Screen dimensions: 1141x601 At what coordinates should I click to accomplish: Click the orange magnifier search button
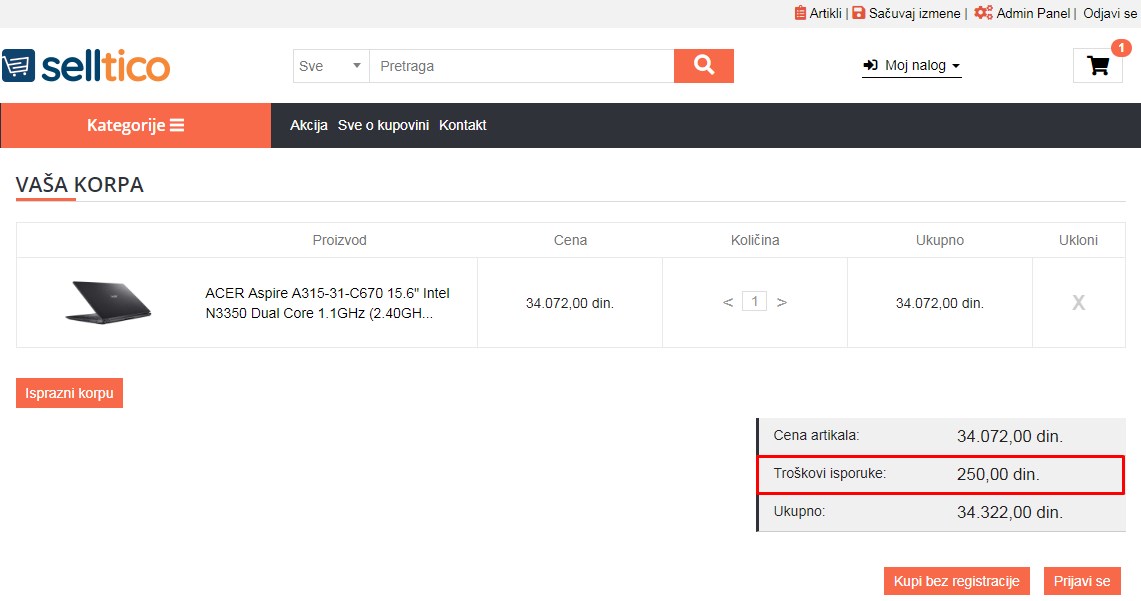pos(704,65)
